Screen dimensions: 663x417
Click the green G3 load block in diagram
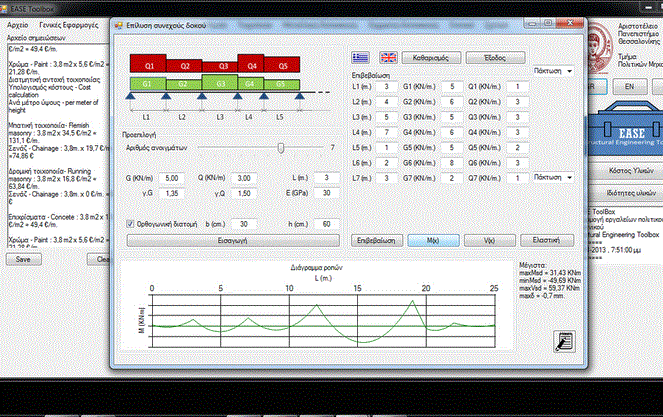tap(220, 82)
